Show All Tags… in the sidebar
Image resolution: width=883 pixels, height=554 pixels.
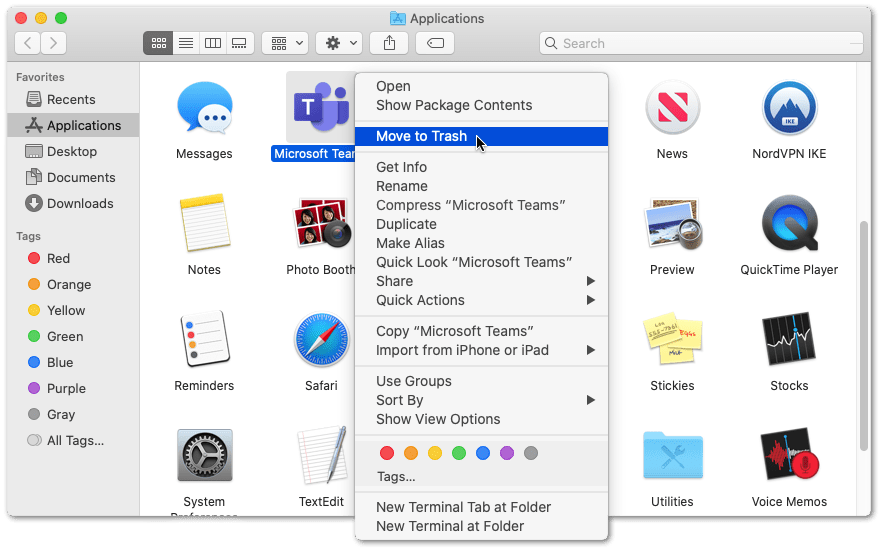pos(73,440)
